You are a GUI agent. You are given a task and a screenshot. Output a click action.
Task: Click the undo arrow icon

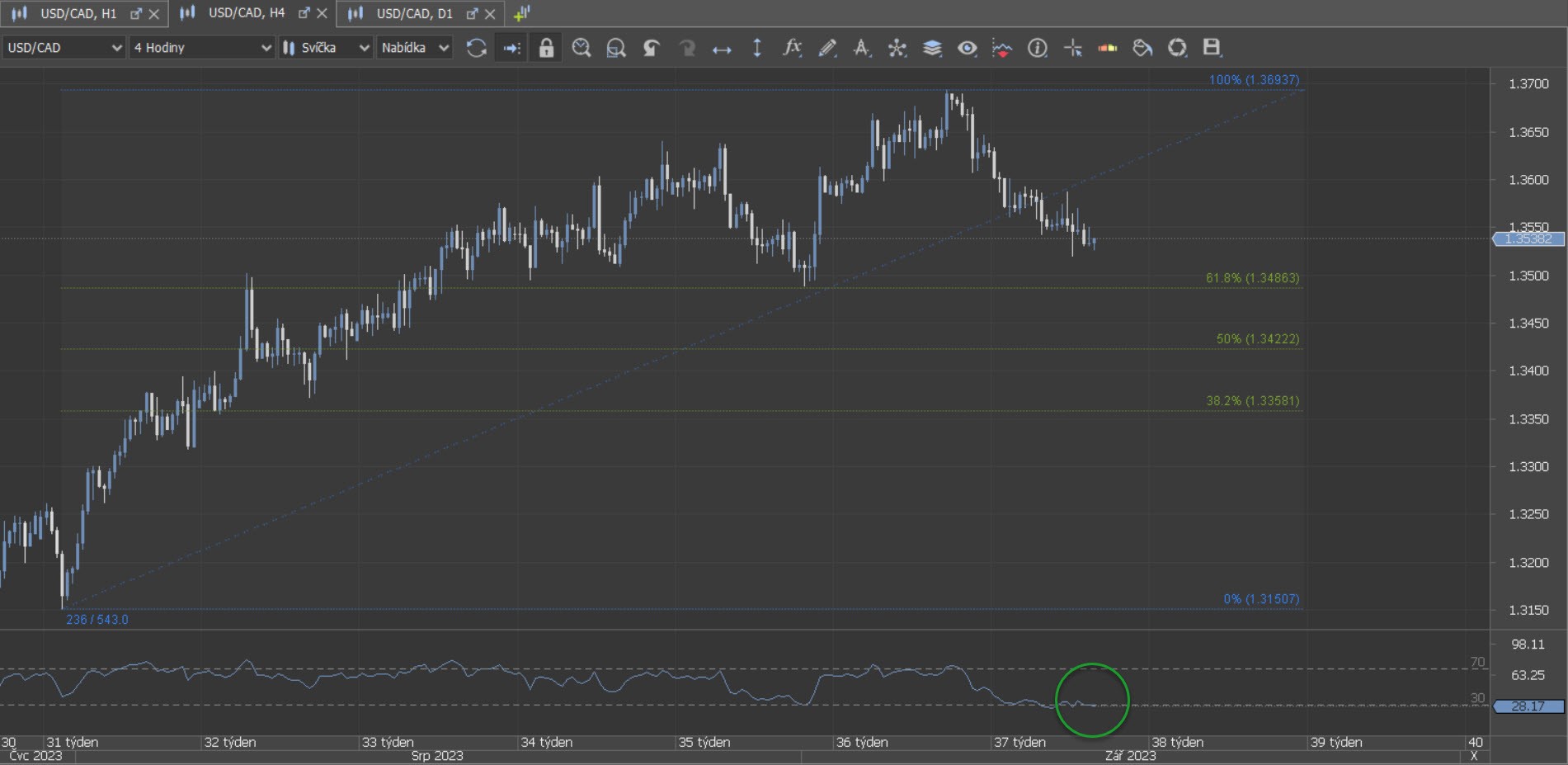[652, 48]
